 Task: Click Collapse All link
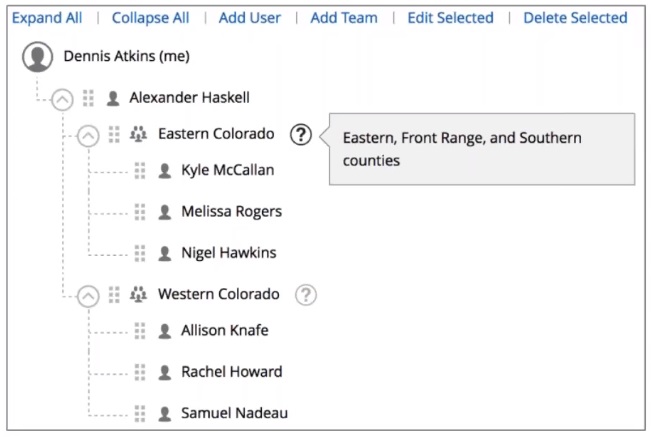[151, 18]
